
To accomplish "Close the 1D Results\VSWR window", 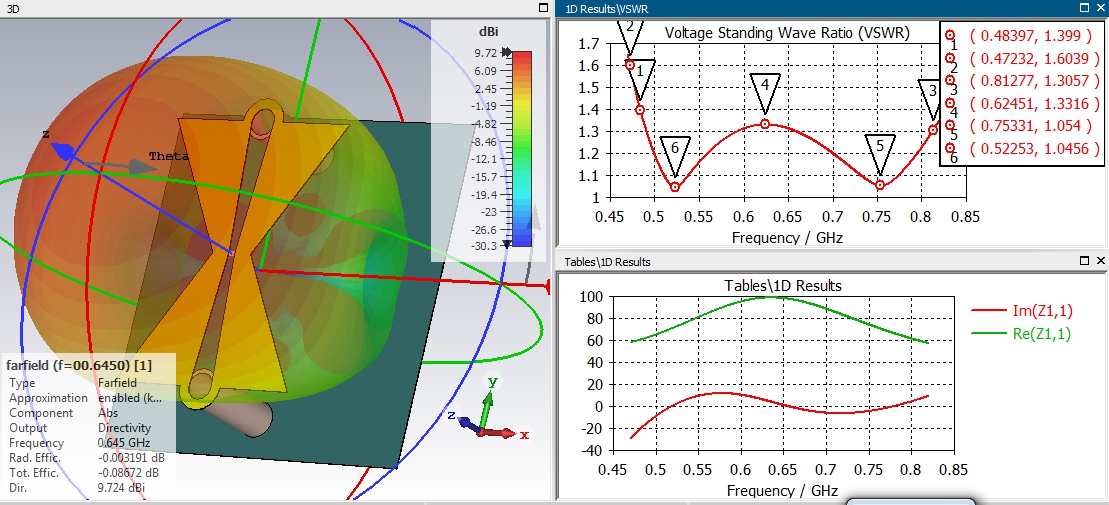I will (1101, 8).
